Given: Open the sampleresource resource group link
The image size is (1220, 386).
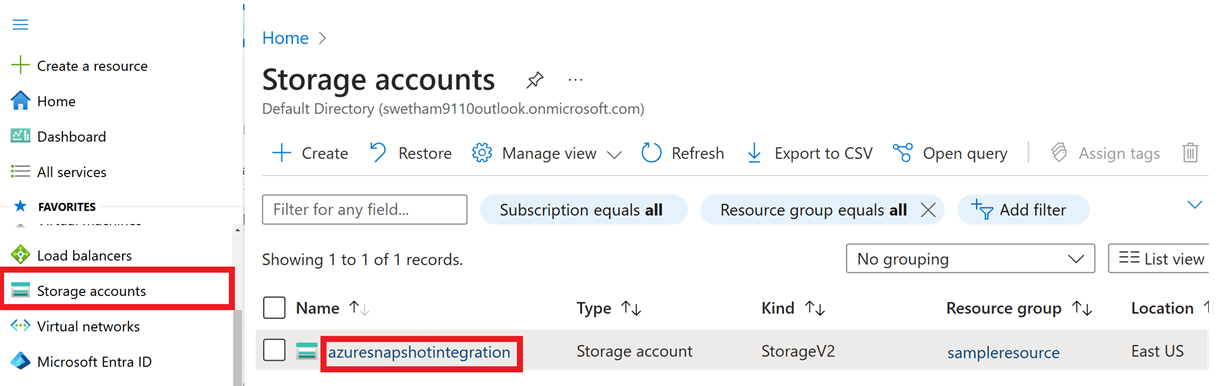Looking at the screenshot, I should [x=1003, y=353].
